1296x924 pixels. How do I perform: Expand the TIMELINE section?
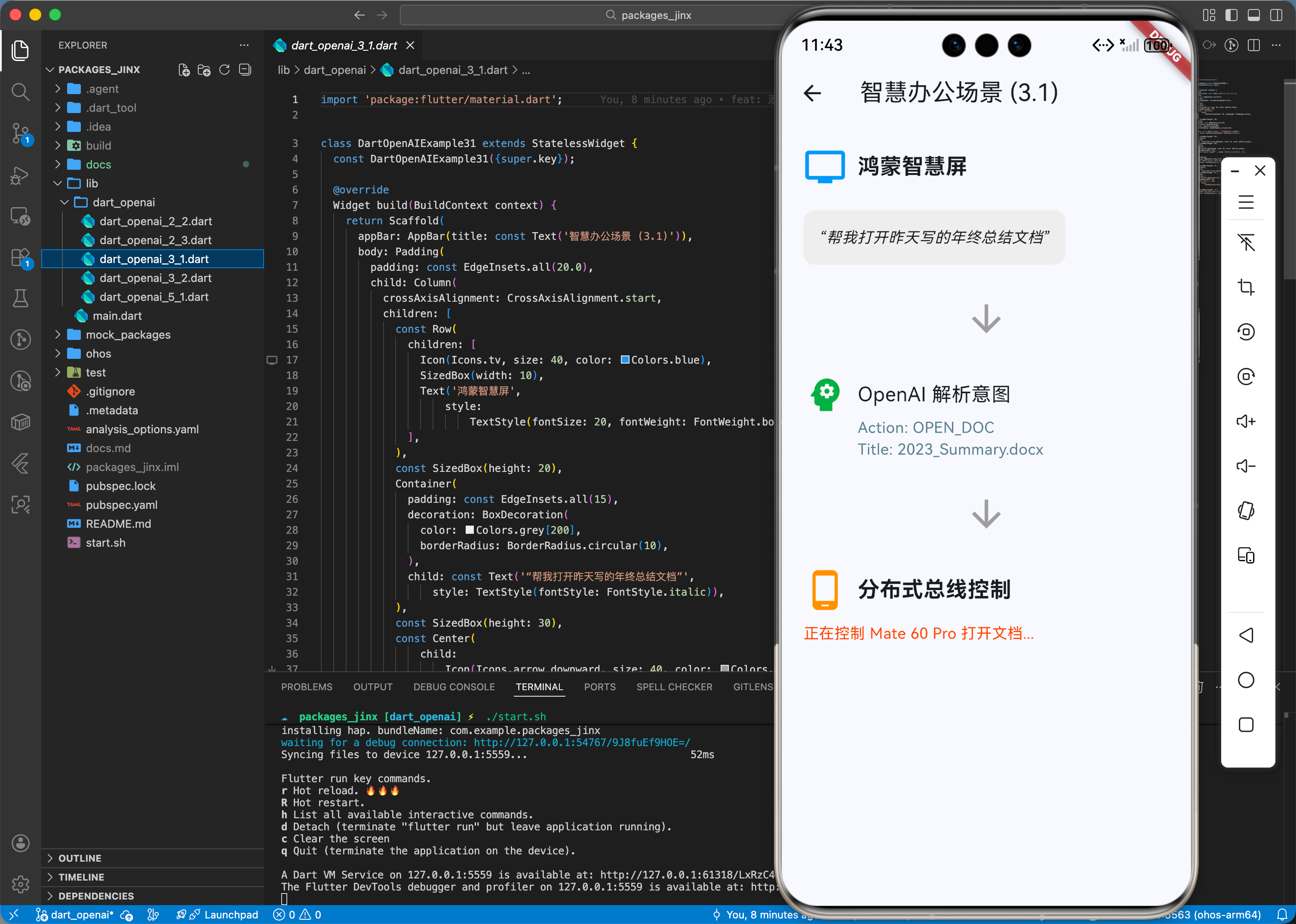click(x=153, y=877)
